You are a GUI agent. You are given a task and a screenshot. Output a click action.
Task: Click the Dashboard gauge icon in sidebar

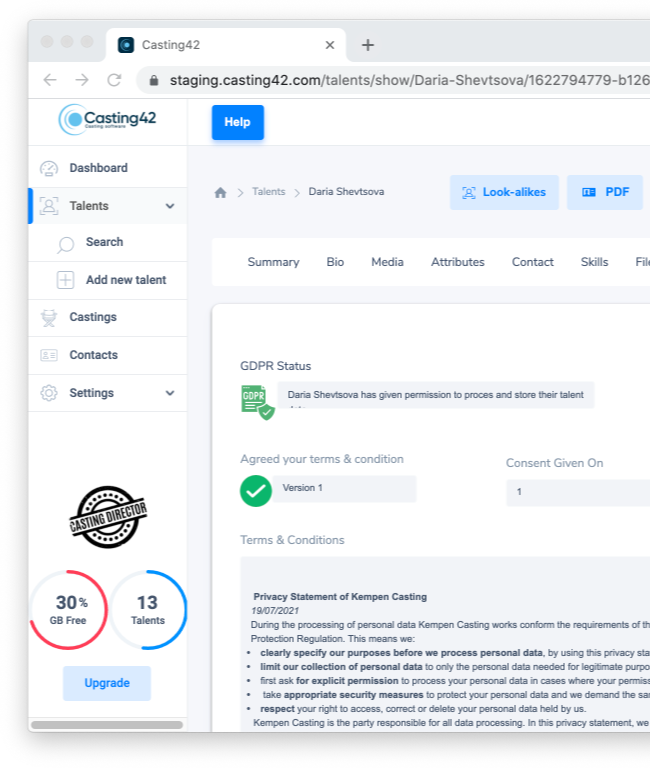click(x=49, y=168)
